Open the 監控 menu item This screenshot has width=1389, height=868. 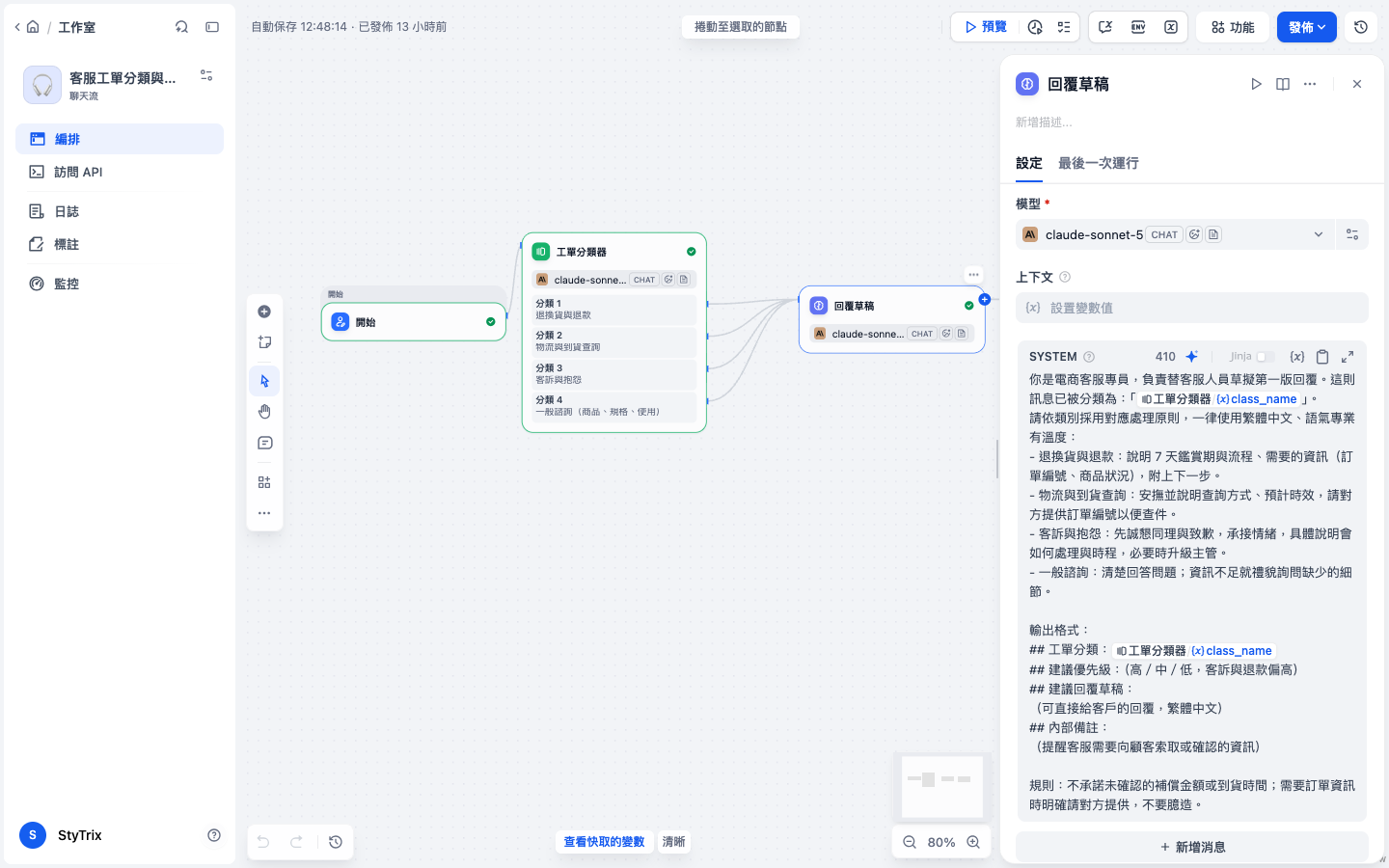point(120,284)
